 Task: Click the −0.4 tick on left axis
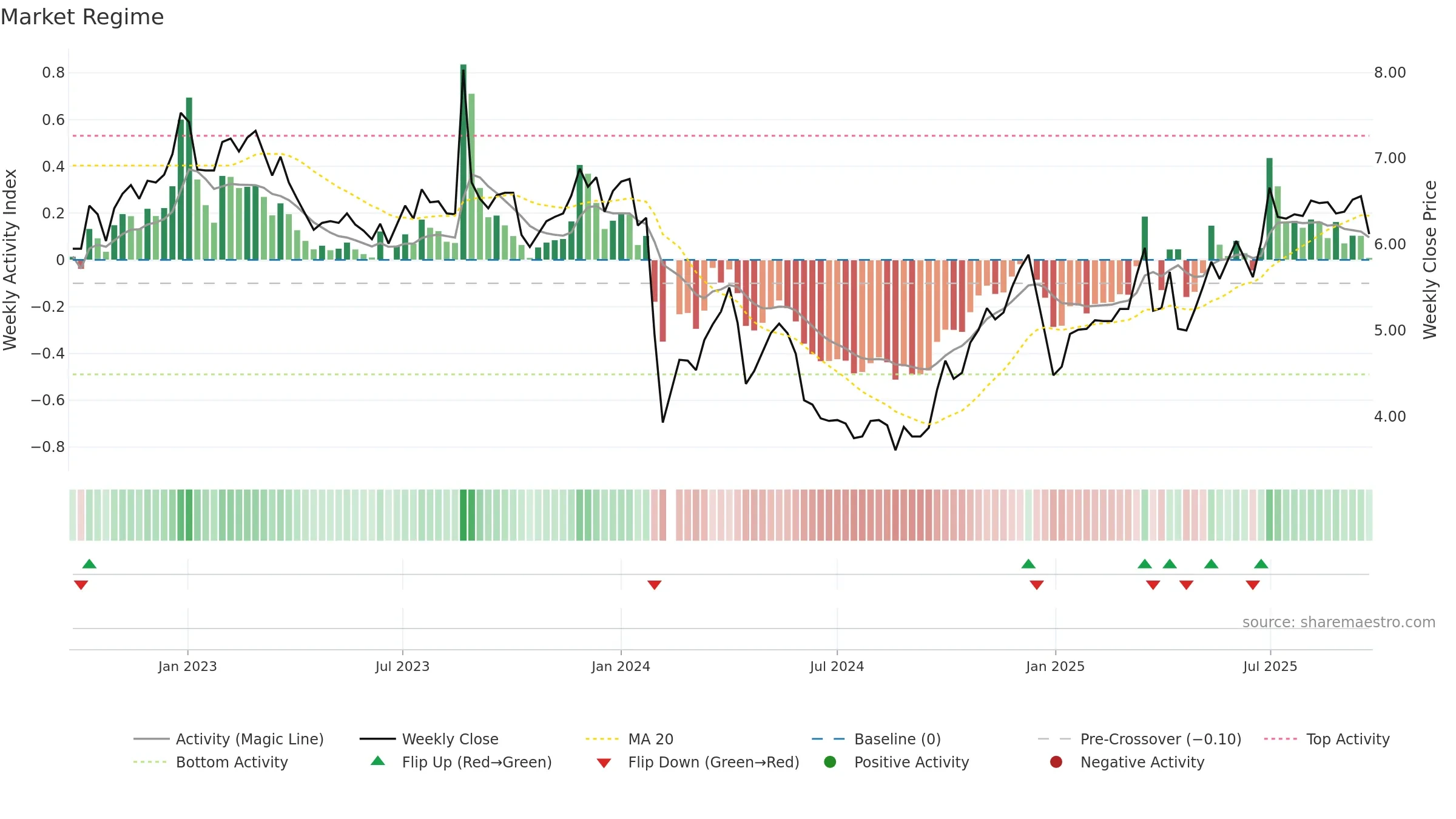48,353
